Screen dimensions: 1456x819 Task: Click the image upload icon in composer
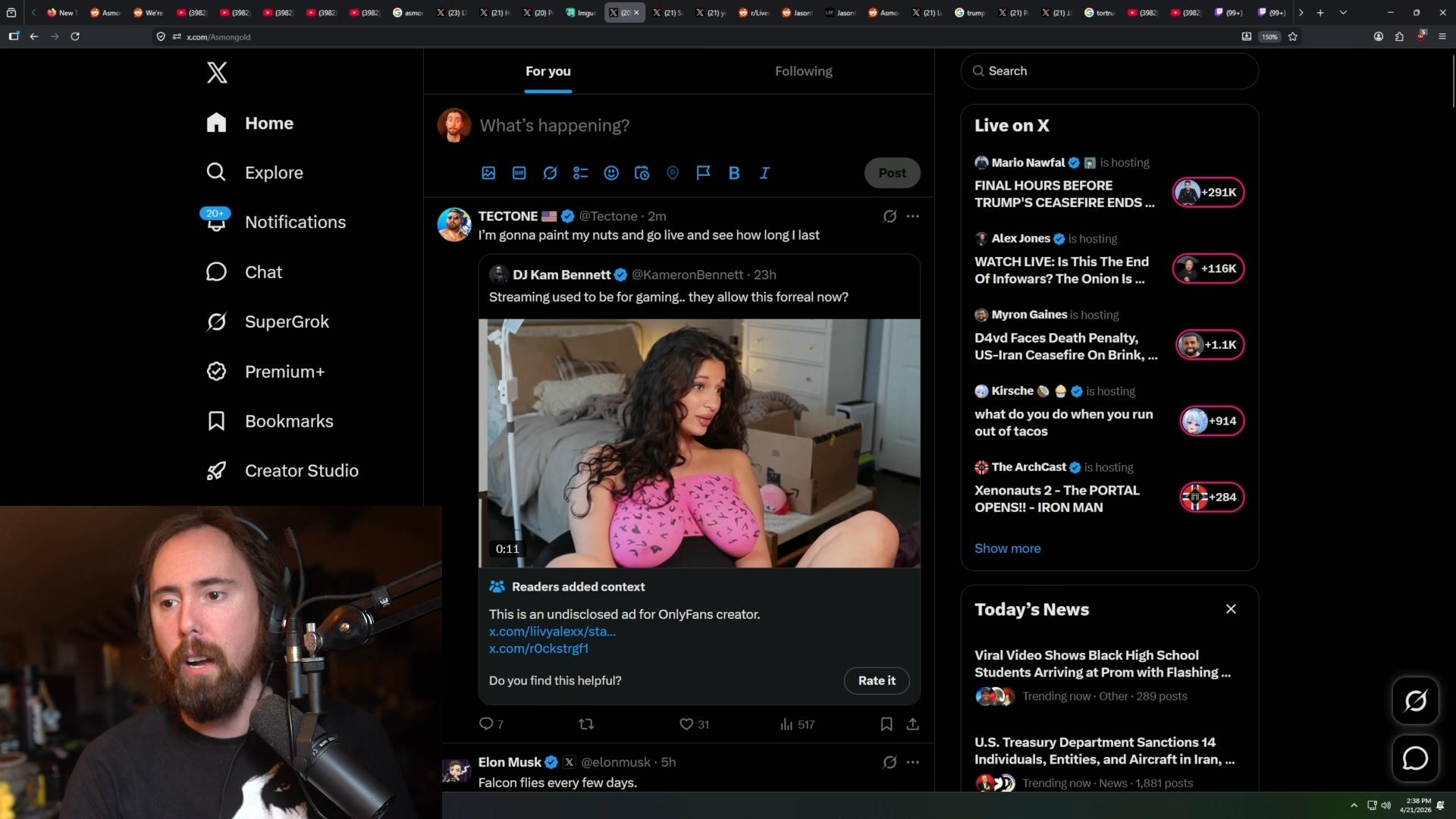pyautogui.click(x=488, y=173)
